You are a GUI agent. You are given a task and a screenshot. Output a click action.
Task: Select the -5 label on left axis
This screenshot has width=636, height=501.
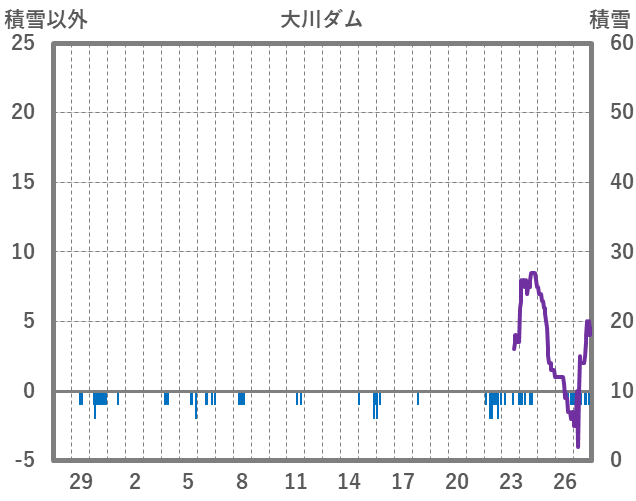22,460
